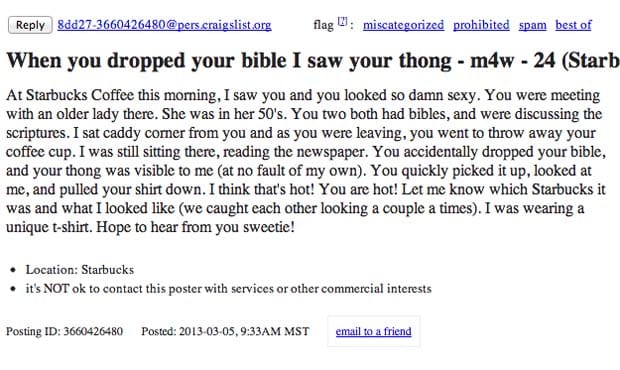Nominate the post for best of
The width and height of the screenshot is (620, 370).
point(573,25)
